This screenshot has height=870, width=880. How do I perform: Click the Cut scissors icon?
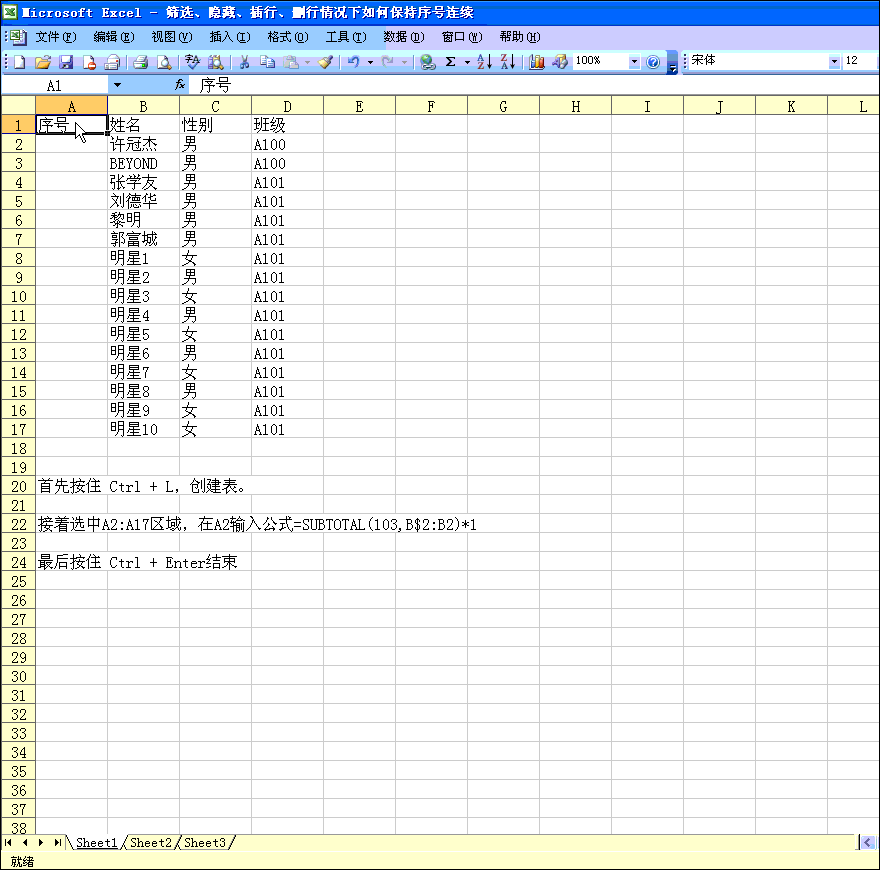pyautogui.click(x=243, y=62)
